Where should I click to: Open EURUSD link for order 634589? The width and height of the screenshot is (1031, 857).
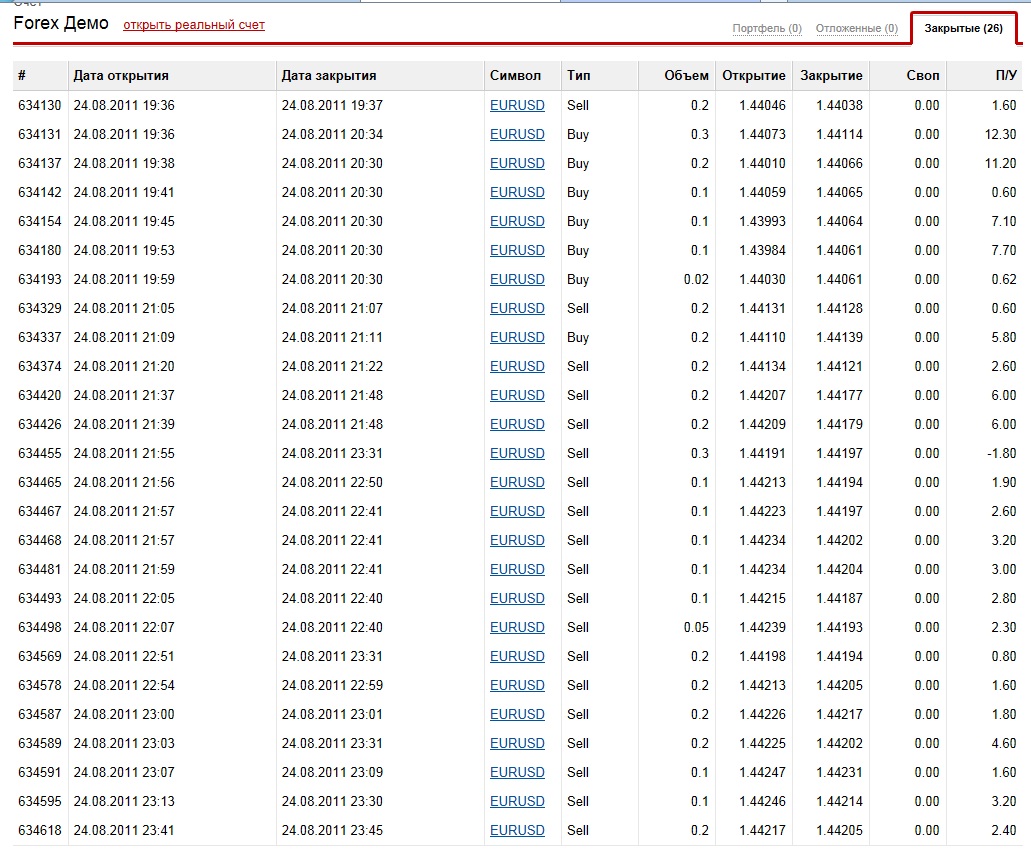click(x=517, y=743)
